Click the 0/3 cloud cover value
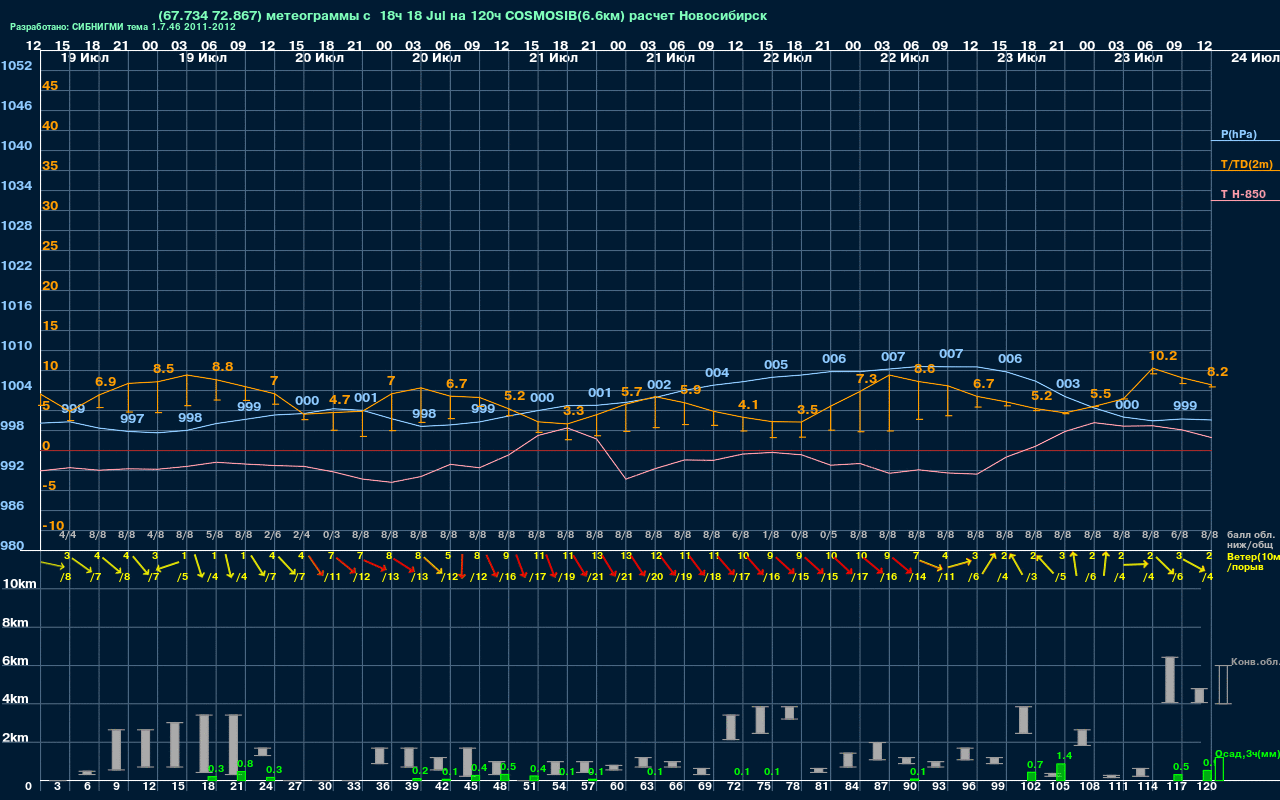 331,536
